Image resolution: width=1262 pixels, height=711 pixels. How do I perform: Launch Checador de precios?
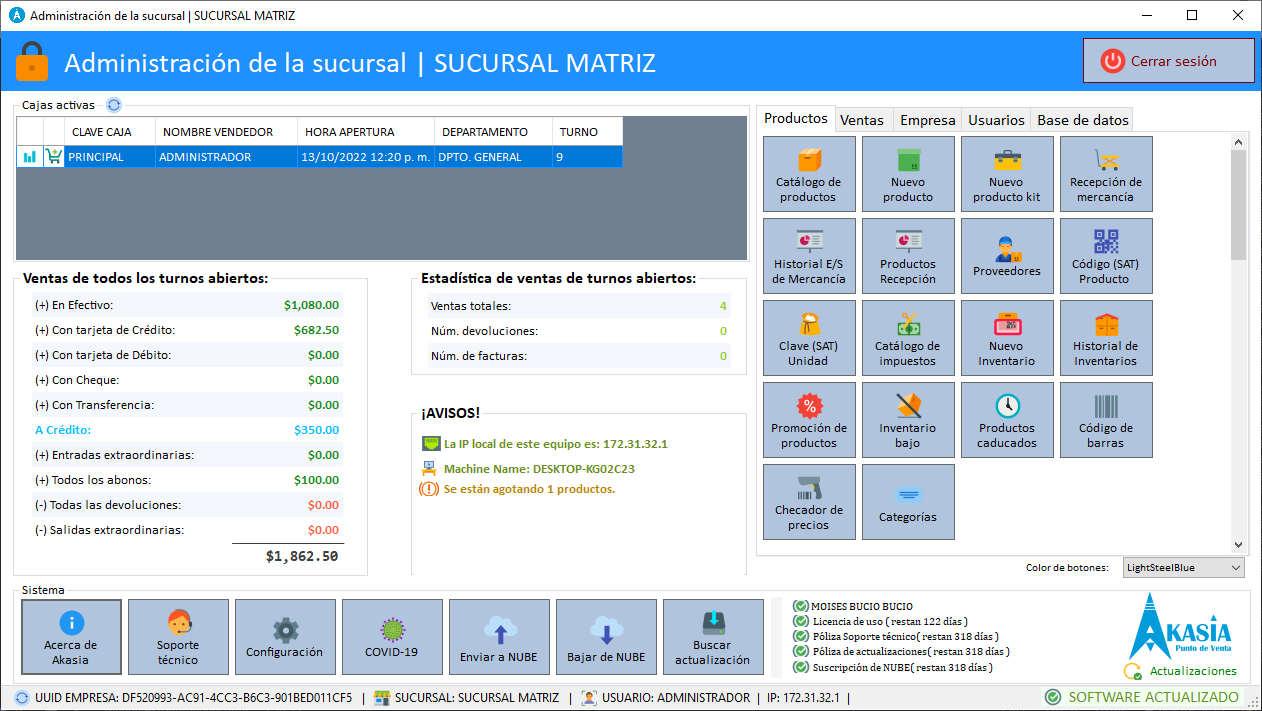click(808, 502)
